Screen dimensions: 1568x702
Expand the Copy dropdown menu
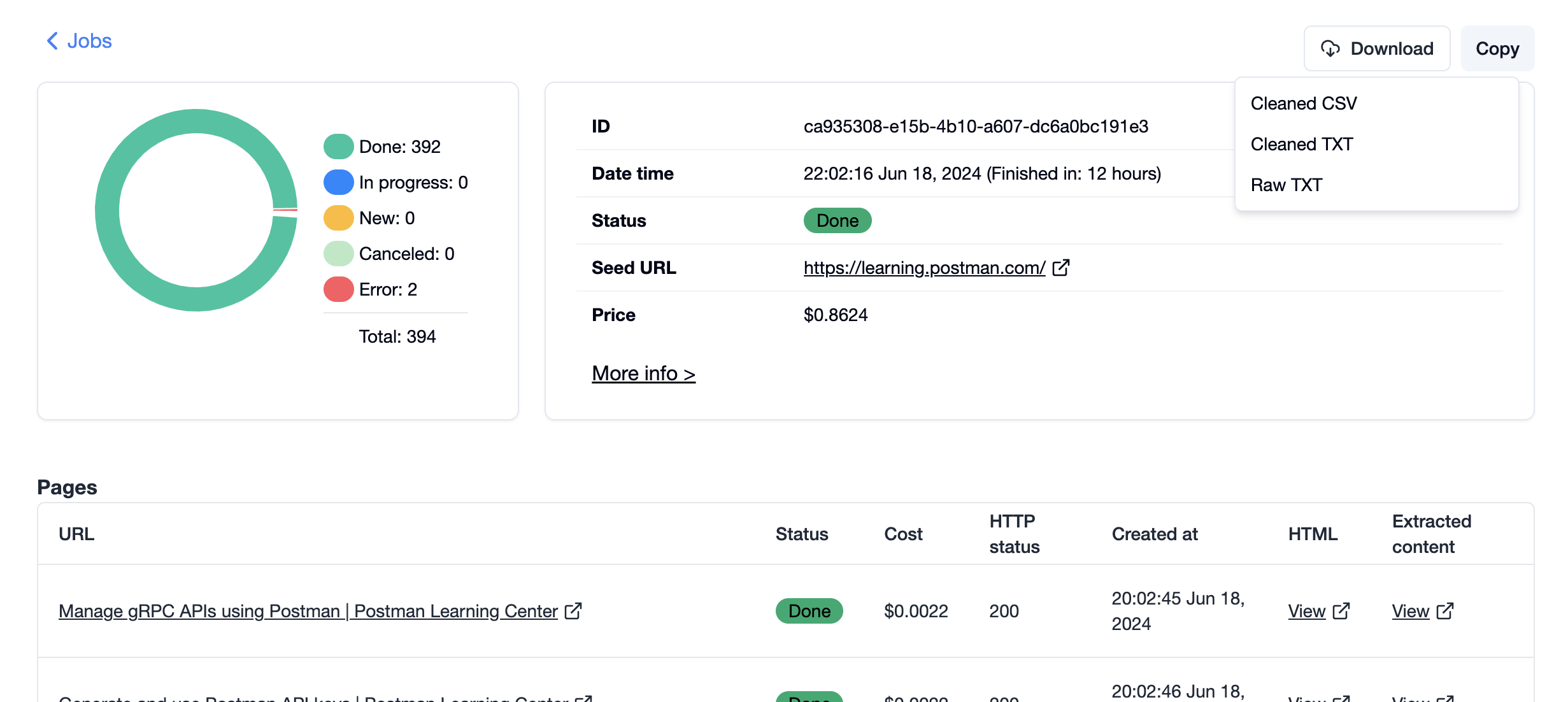click(x=1498, y=47)
